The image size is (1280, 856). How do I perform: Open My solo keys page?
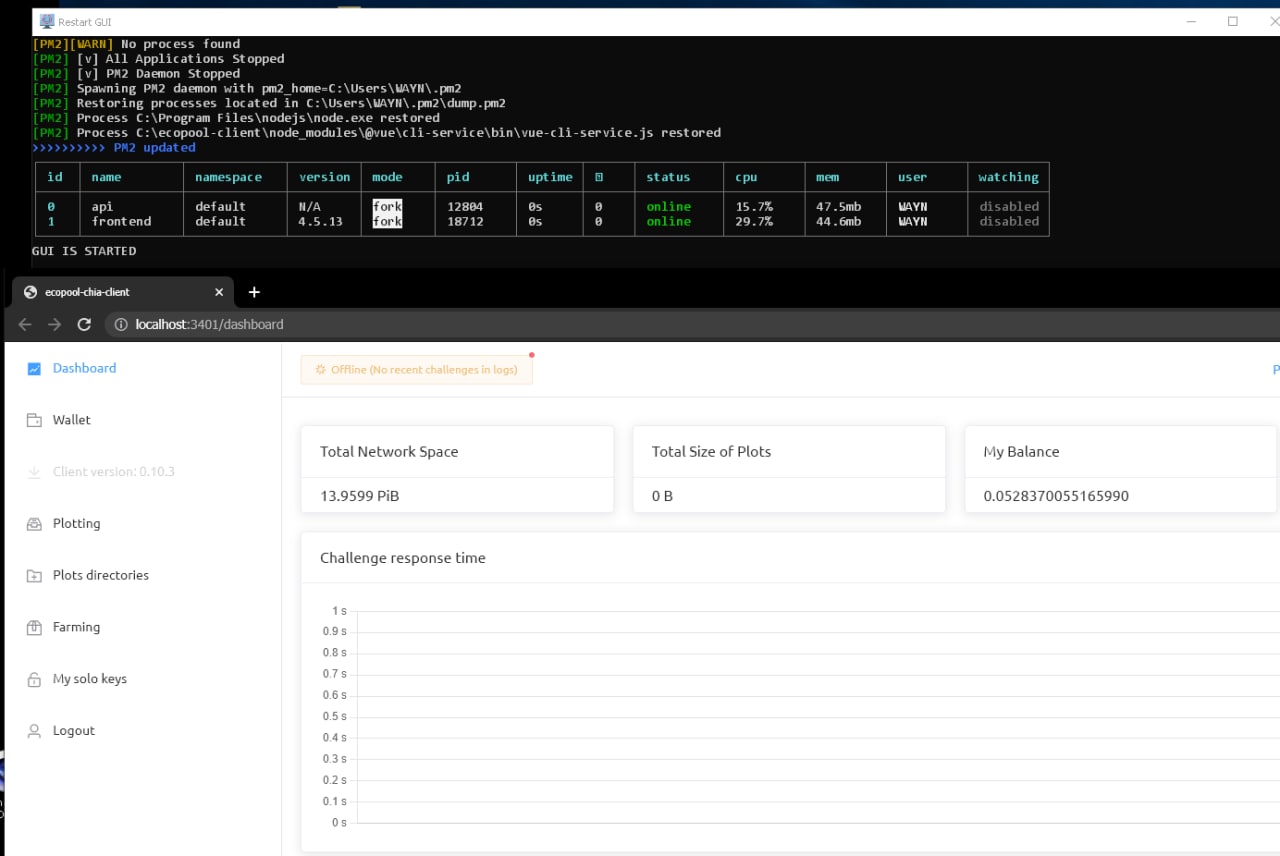click(90, 678)
